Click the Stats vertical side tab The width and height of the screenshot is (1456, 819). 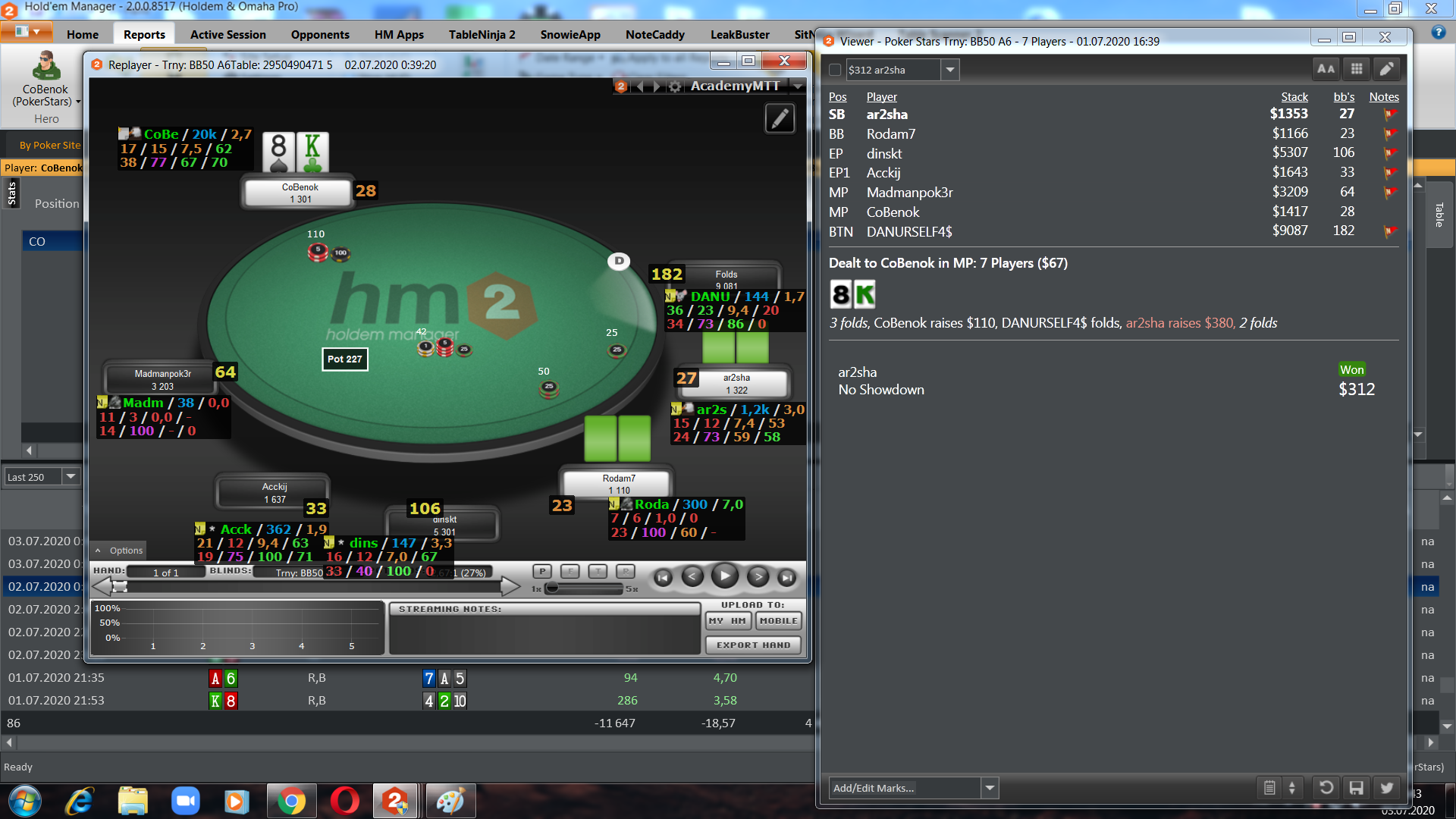pyautogui.click(x=11, y=193)
